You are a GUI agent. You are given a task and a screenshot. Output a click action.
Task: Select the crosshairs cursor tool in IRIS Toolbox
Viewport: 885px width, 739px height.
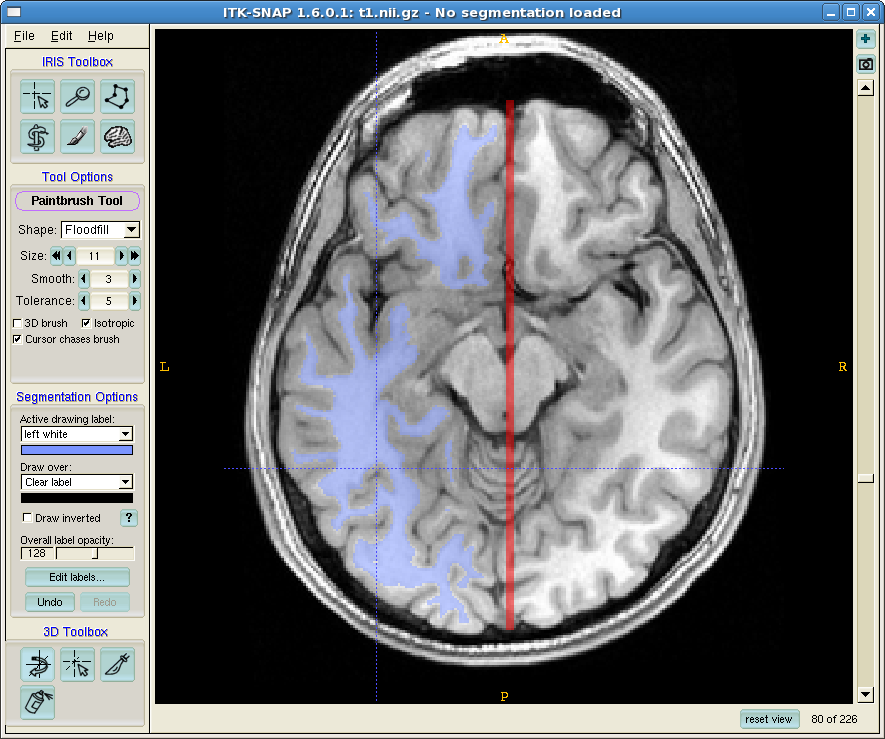pos(38,97)
